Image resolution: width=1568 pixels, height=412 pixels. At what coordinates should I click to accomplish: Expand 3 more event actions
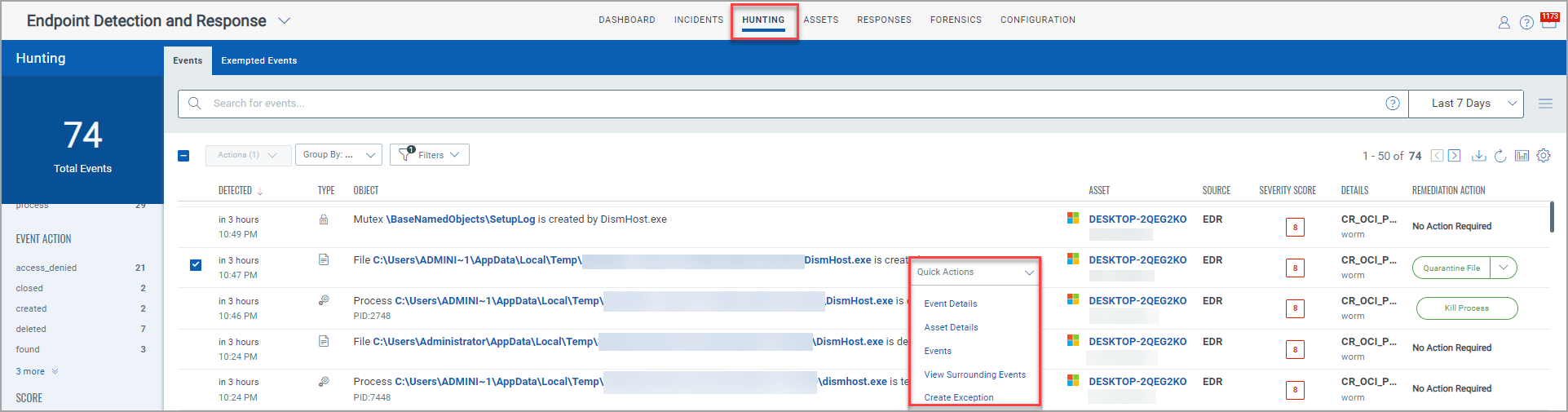[x=37, y=371]
